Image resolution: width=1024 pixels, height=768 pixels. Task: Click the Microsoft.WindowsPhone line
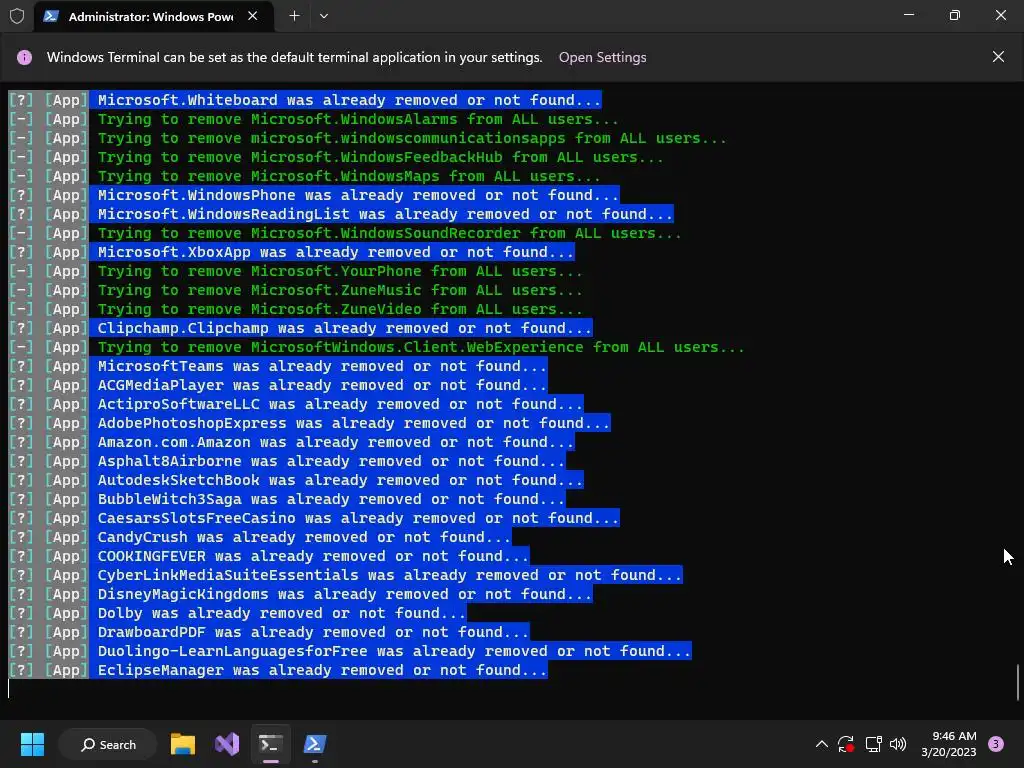313,195
